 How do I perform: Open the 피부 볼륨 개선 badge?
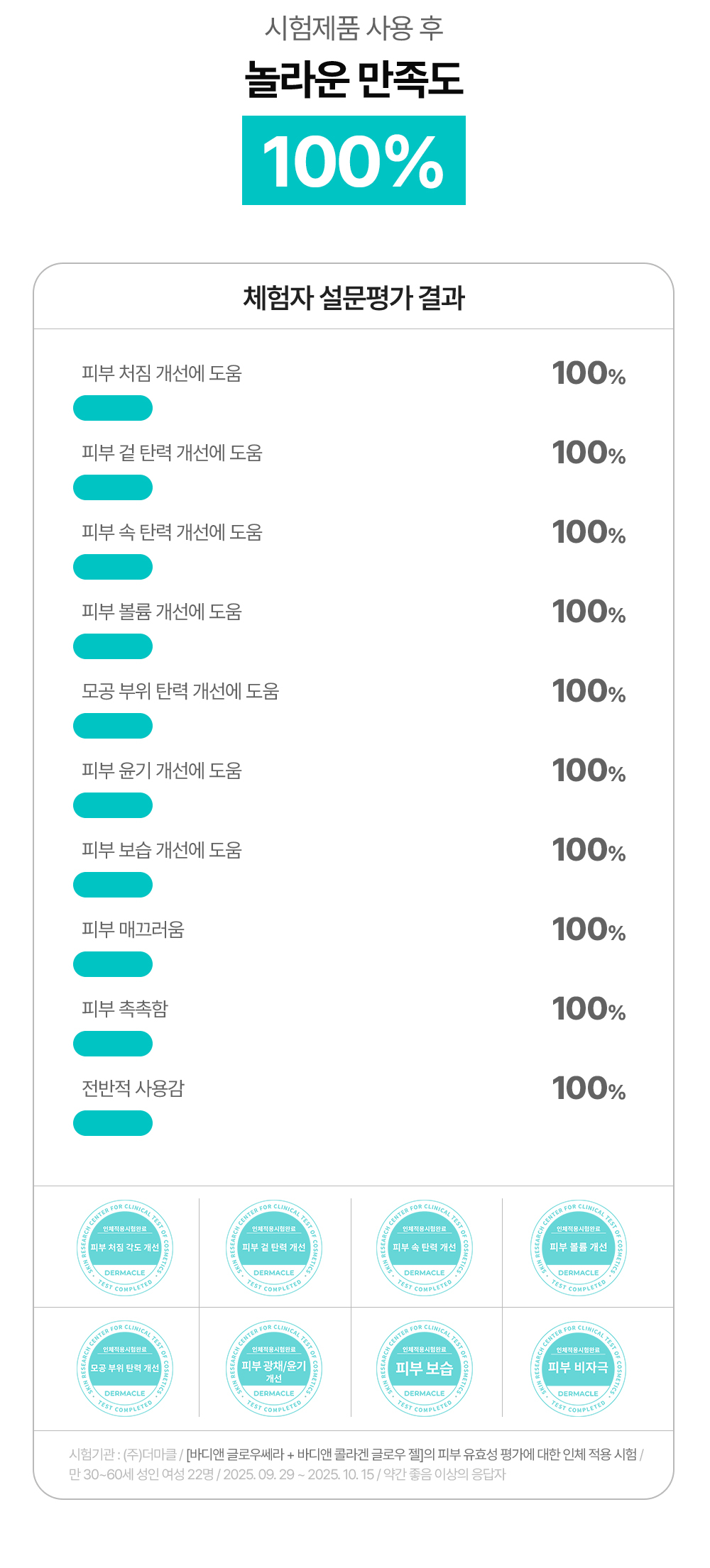pos(579,1247)
